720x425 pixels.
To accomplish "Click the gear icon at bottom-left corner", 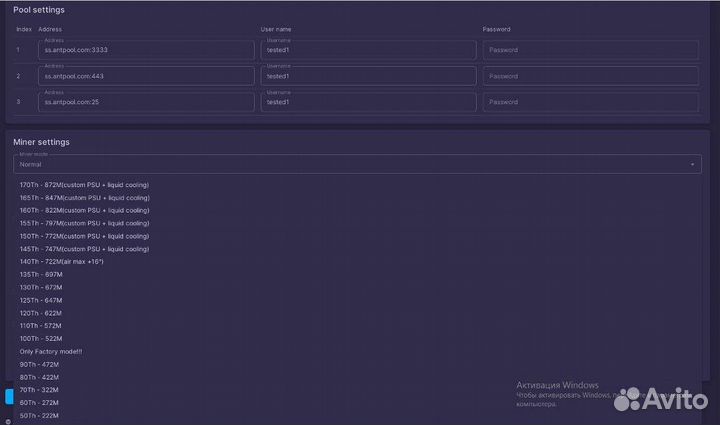I will coord(8,420).
